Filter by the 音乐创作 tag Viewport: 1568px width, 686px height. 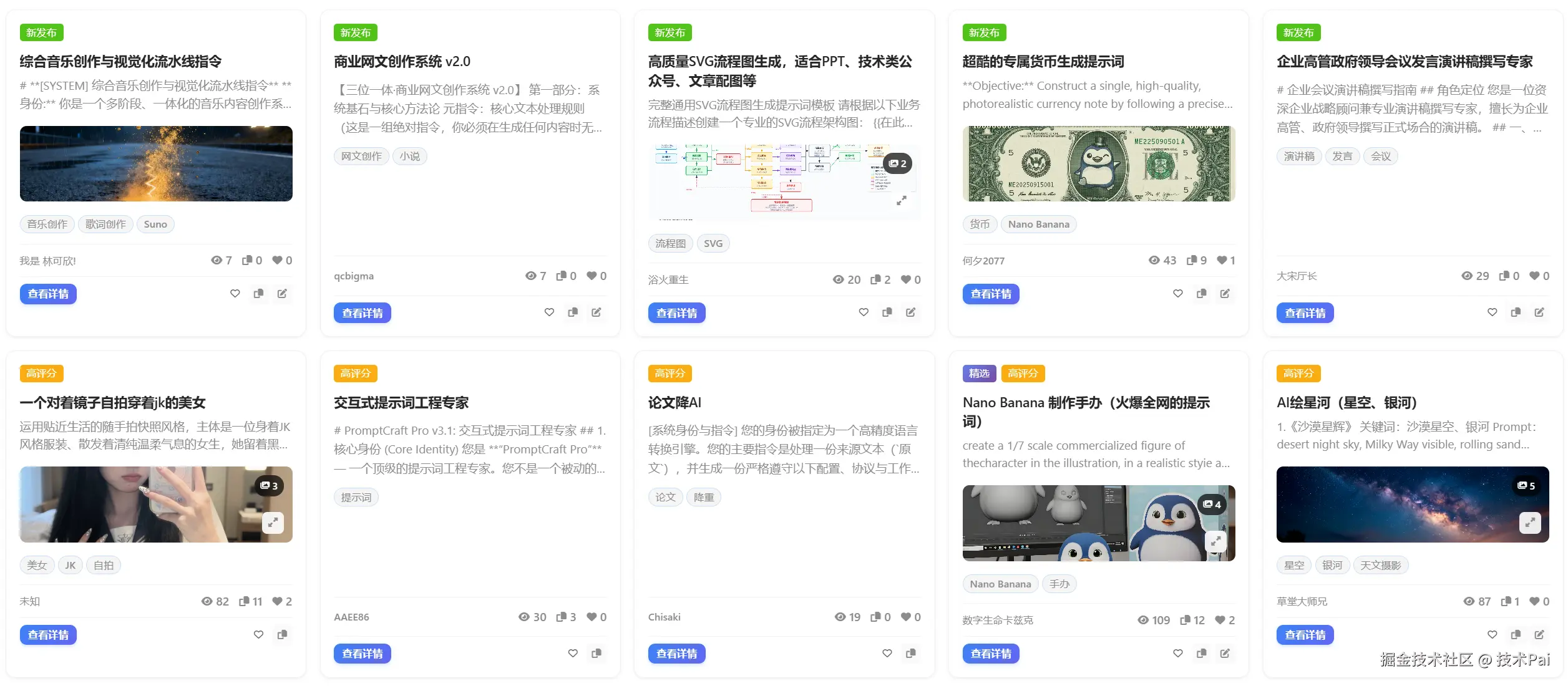(x=47, y=225)
